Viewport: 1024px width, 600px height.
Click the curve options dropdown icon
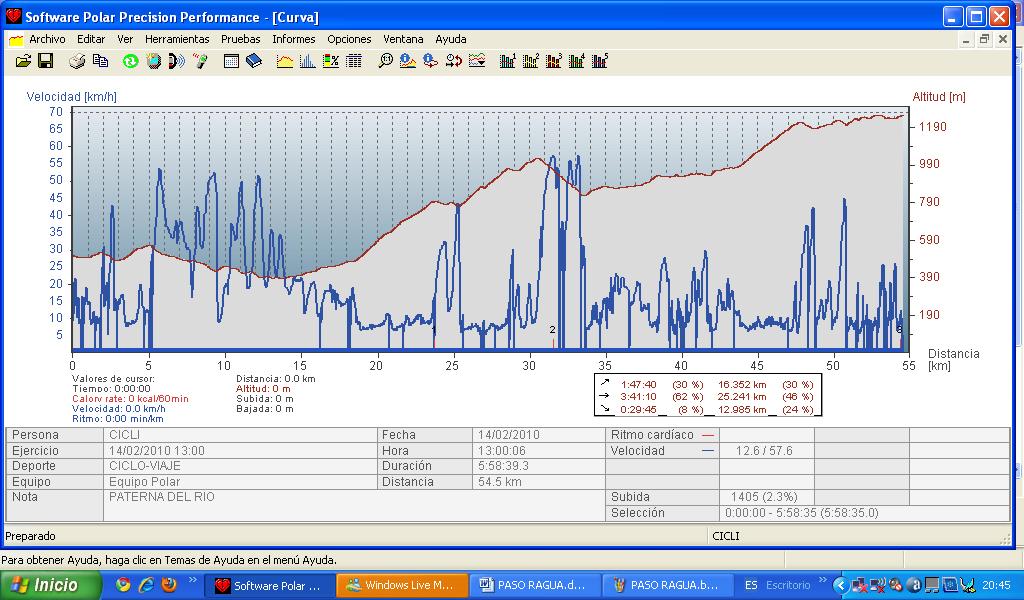click(477, 61)
